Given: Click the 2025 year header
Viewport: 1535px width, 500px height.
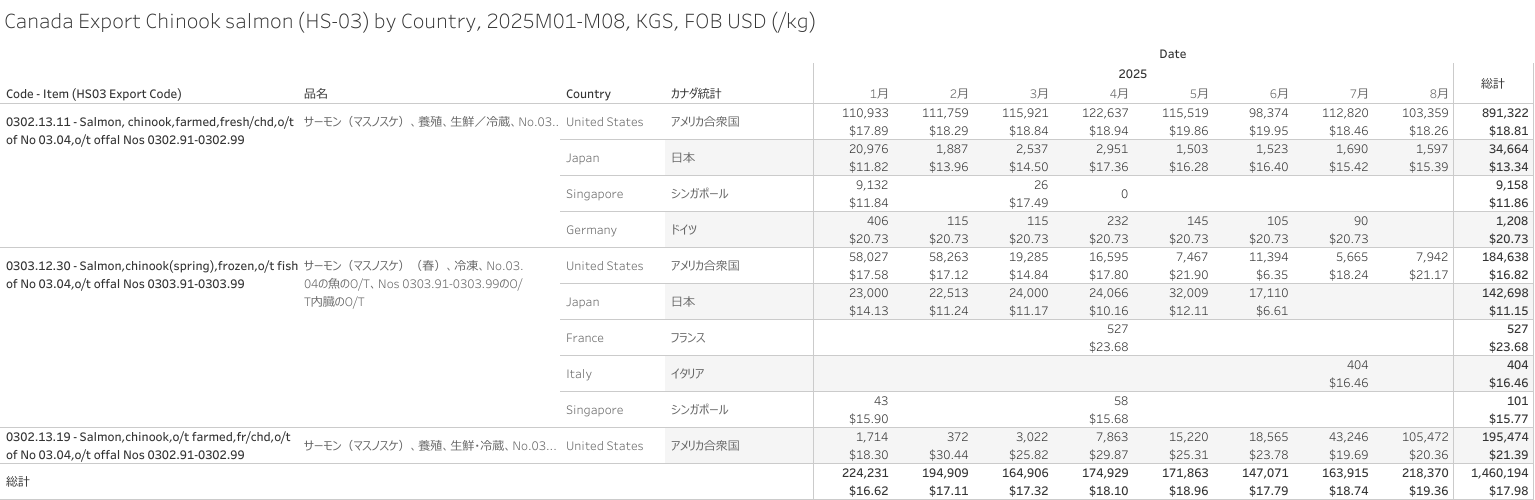Looking at the screenshot, I should tap(1132, 74).
